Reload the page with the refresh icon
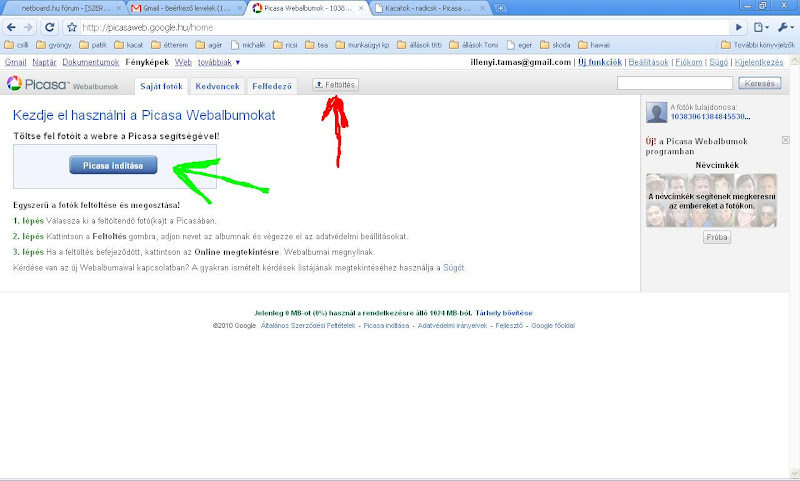This screenshot has height=481, width=800. [x=49, y=27]
